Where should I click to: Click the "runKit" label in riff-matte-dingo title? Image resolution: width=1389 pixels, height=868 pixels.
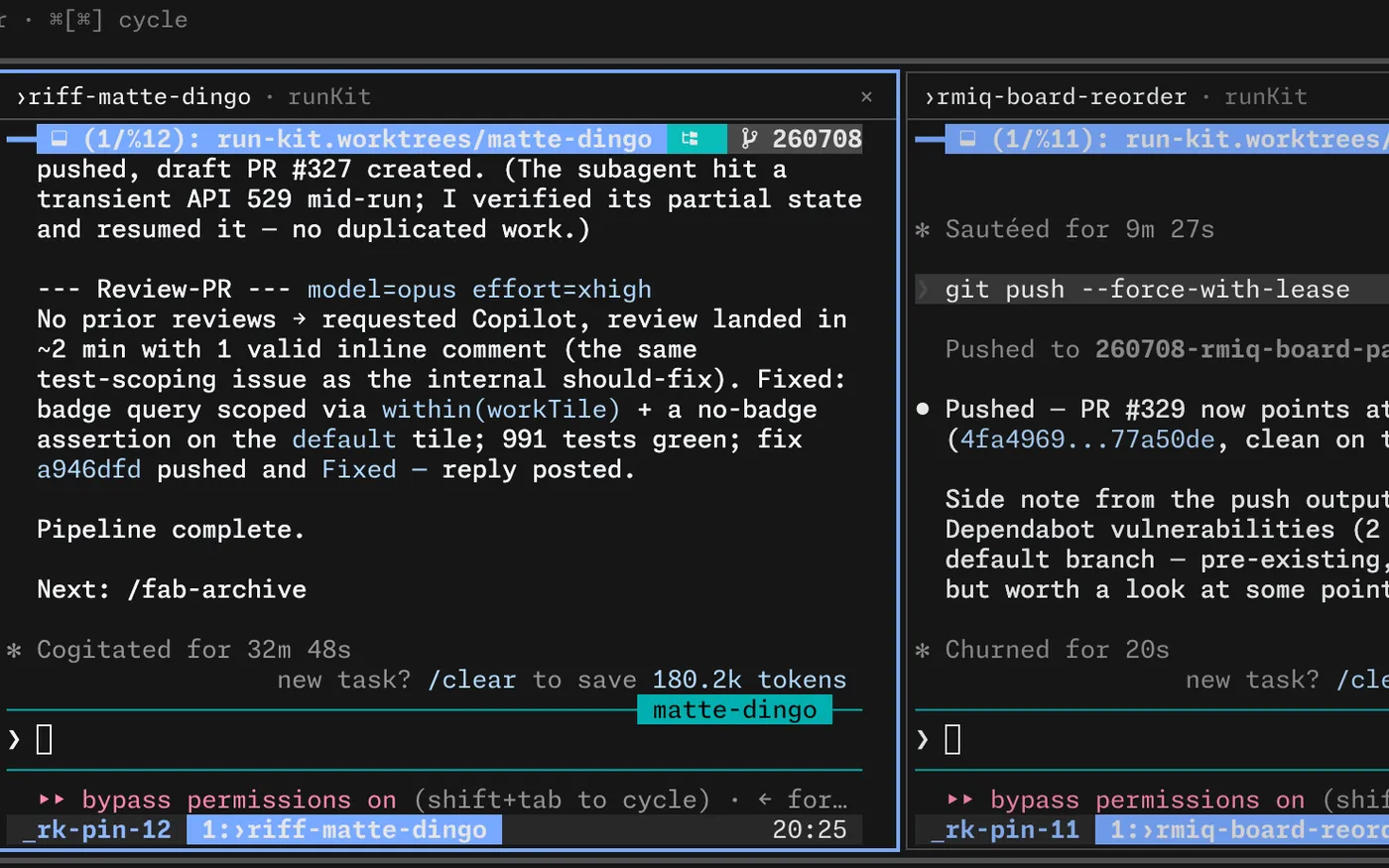329,97
